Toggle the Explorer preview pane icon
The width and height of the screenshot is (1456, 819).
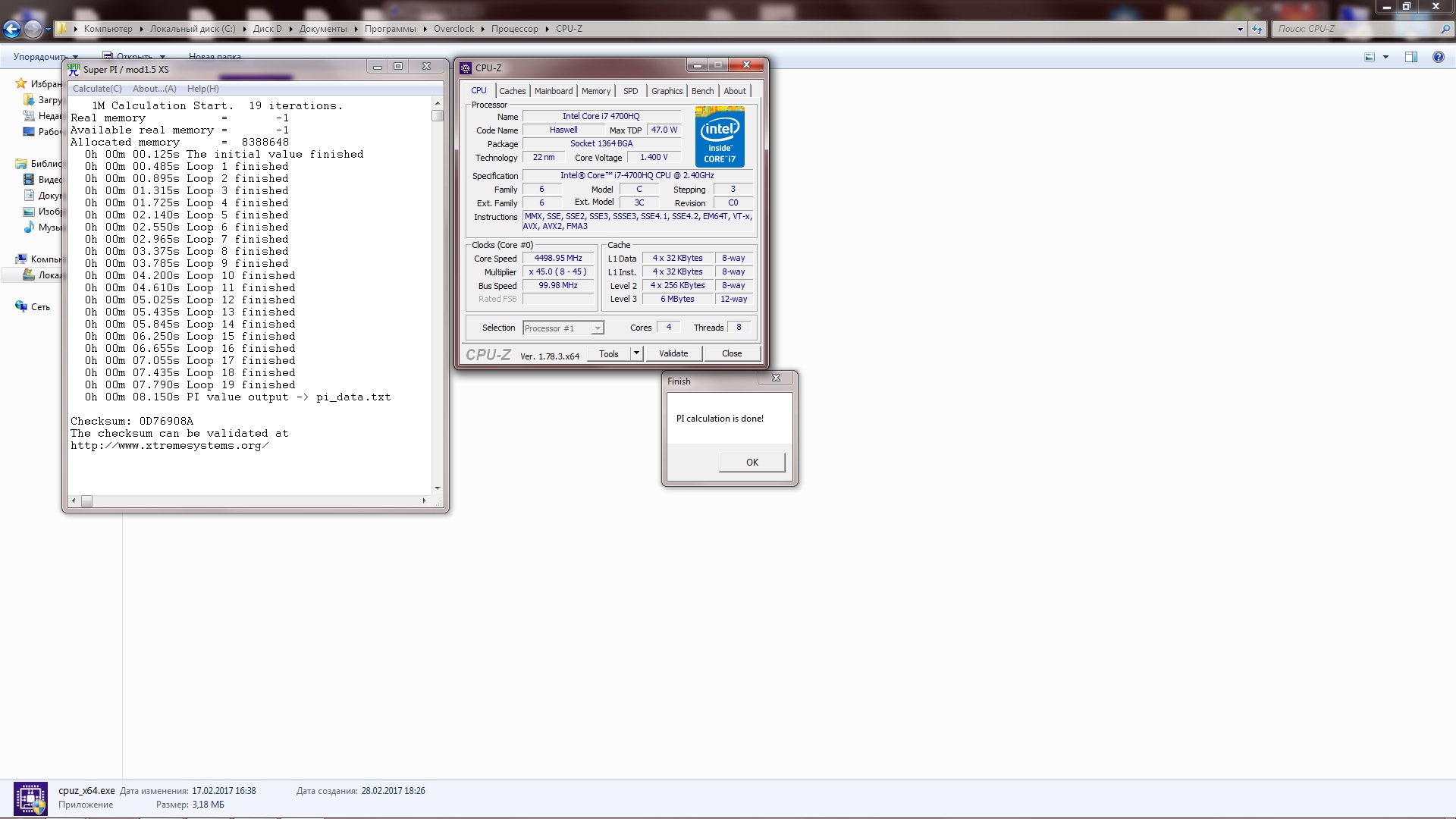point(1411,57)
